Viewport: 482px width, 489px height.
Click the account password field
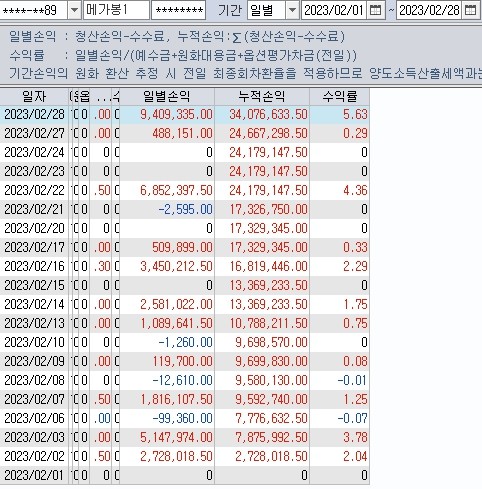click(x=179, y=10)
